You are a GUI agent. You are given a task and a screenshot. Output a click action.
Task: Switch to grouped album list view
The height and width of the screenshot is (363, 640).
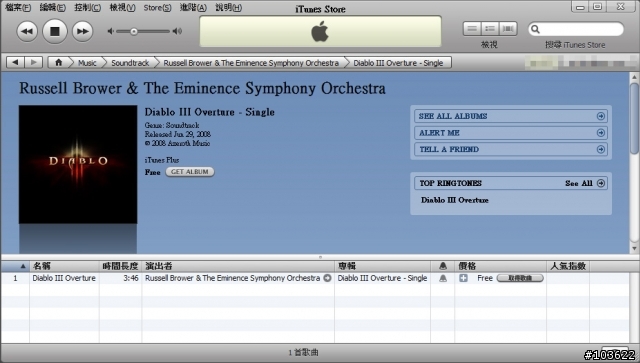pos(490,29)
